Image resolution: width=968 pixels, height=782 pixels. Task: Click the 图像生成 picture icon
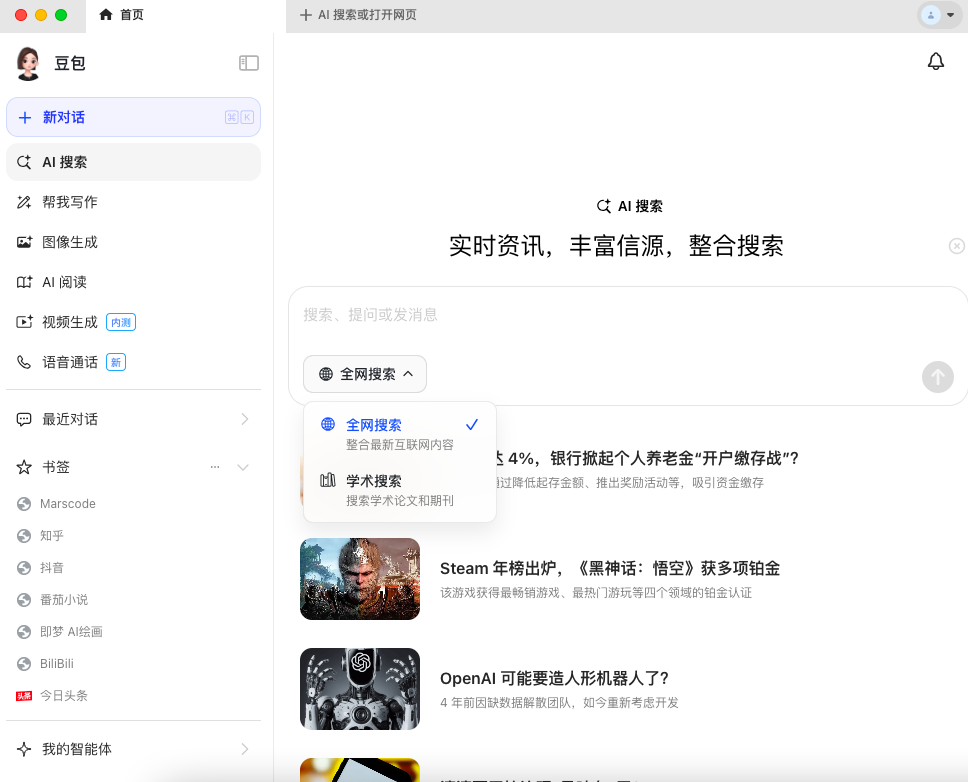24,242
